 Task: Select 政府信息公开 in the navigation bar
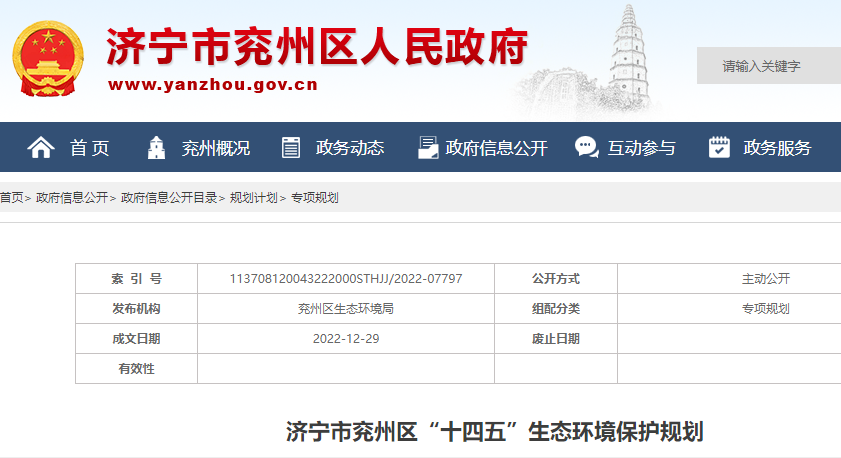(497, 148)
